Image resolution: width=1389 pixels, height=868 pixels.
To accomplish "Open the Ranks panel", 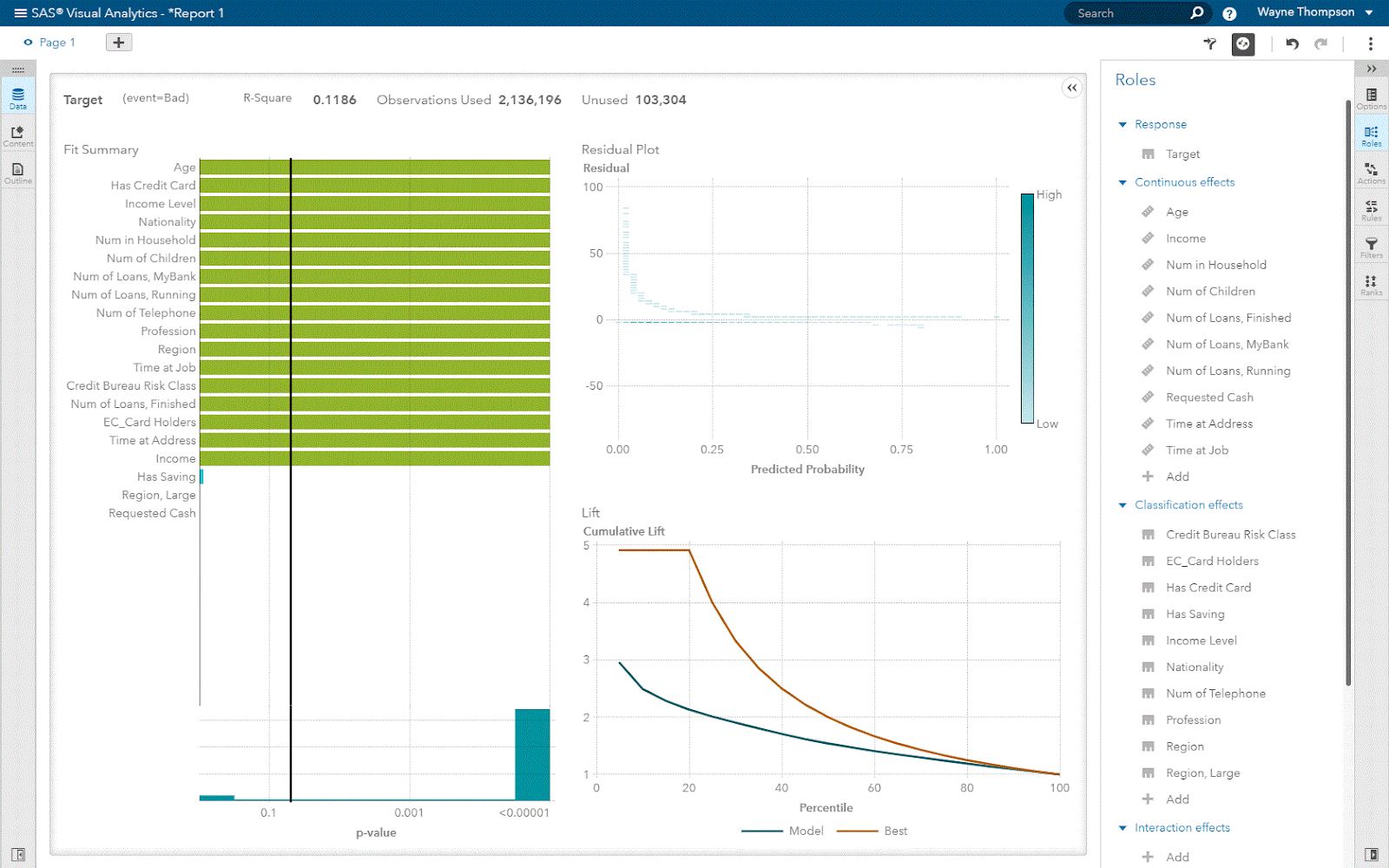I will tap(1372, 283).
